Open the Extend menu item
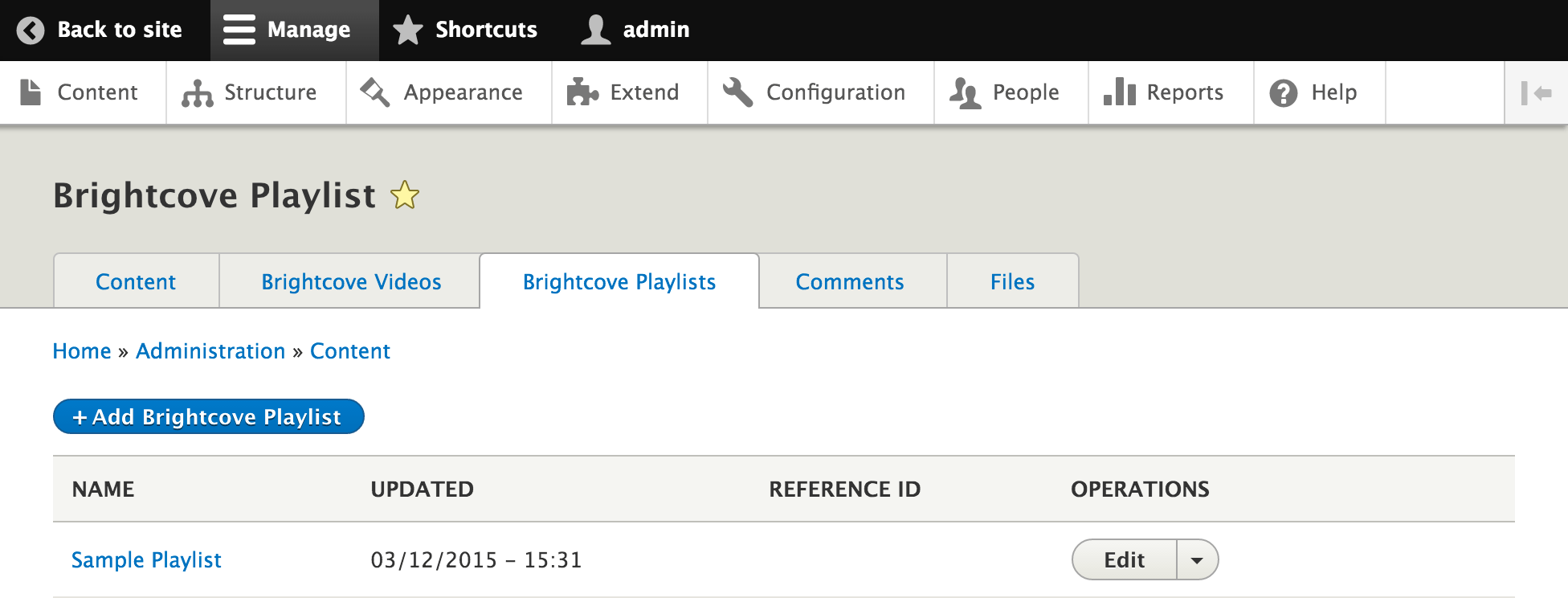The width and height of the screenshot is (1568, 598). pyautogui.click(x=630, y=92)
